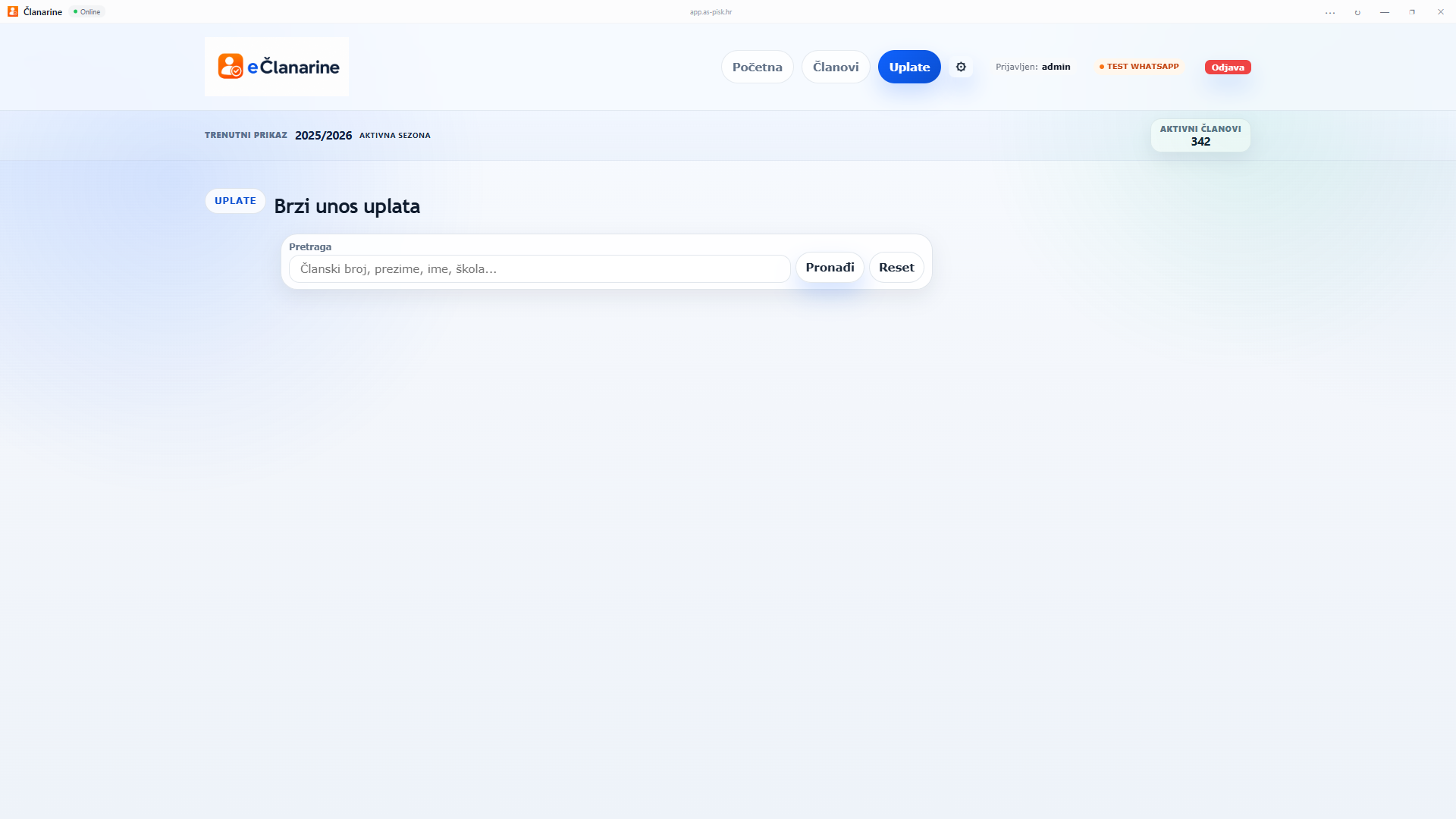Close the Članarine window
This screenshot has width=1456, height=819.
point(1440,12)
